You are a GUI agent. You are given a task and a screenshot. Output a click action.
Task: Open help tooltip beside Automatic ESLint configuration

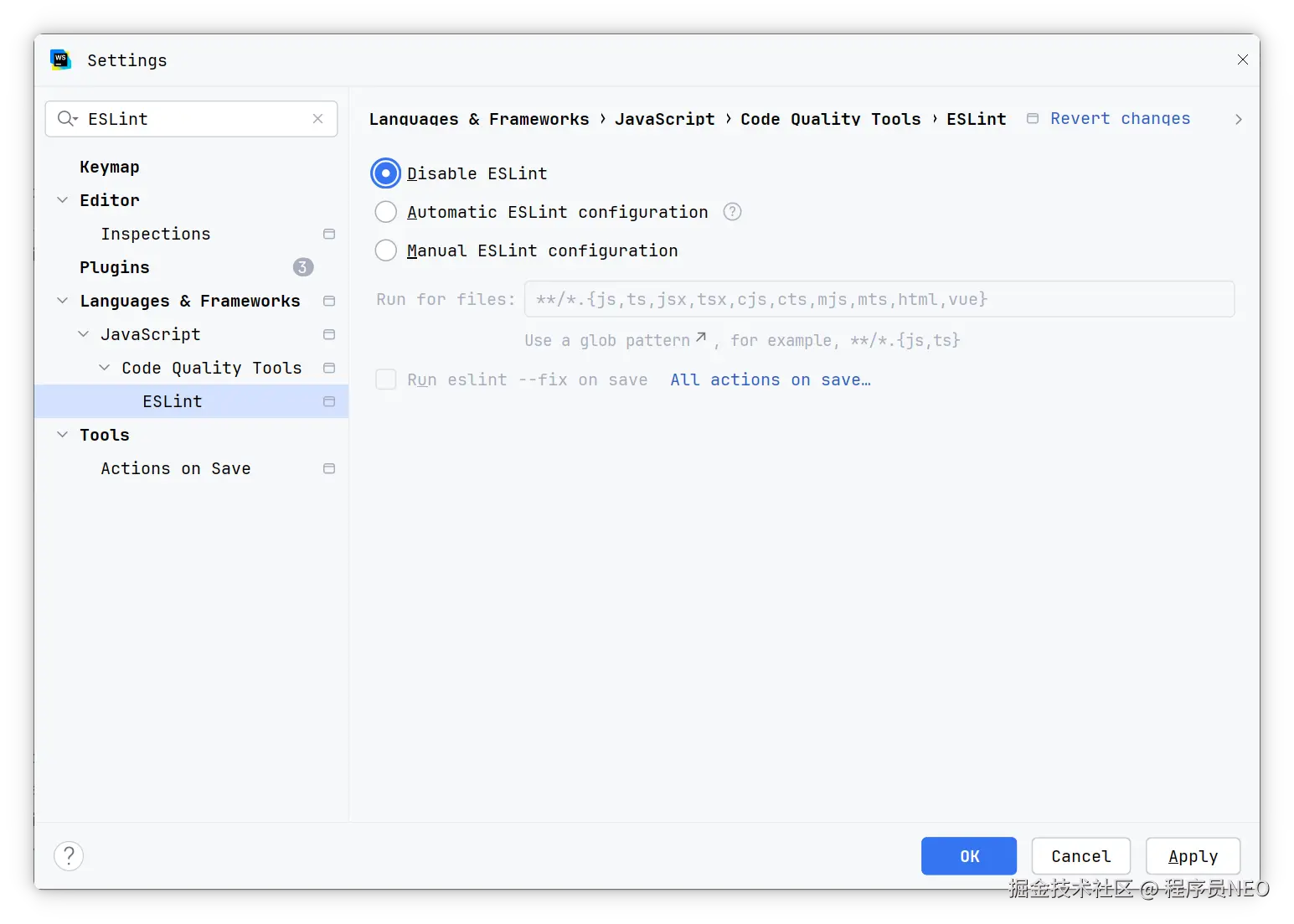click(x=732, y=212)
